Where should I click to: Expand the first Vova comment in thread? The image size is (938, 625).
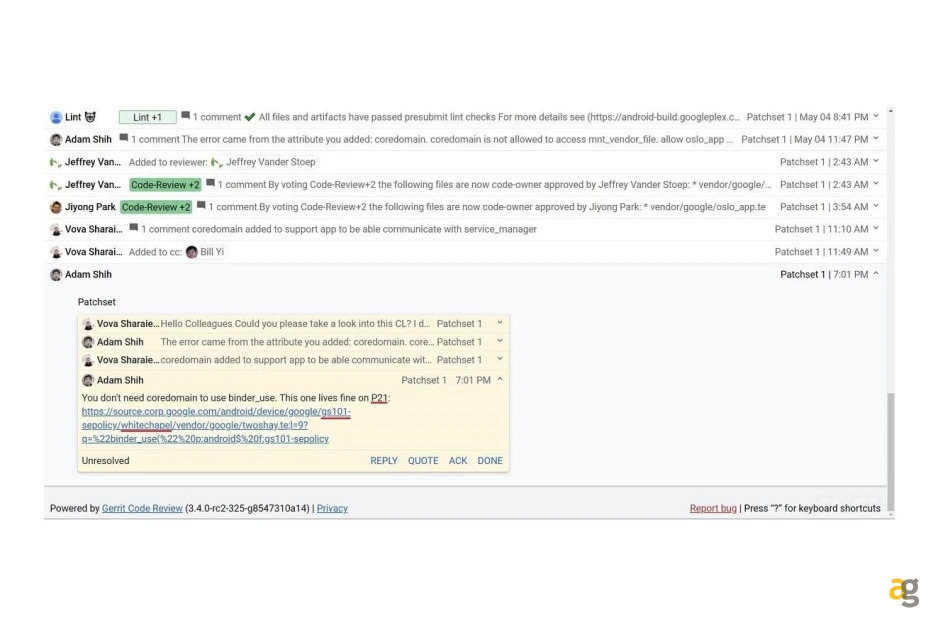click(x=500, y=324)
